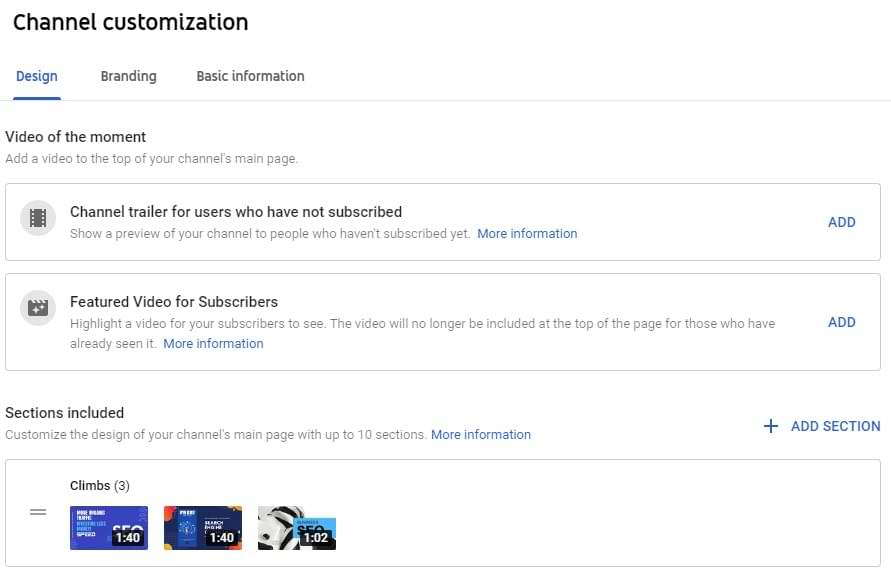Click the channel trailer filmstrip icon
The image size is (891, 577).
pos(38,218)
